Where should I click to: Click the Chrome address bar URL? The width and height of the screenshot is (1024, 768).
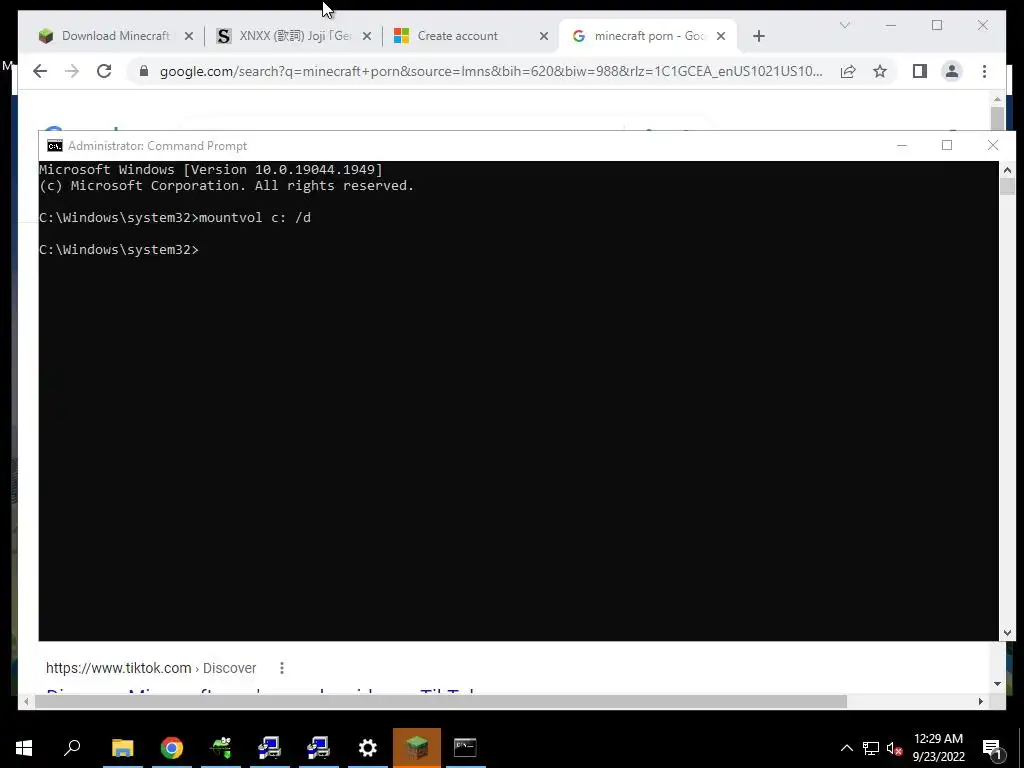491,71
